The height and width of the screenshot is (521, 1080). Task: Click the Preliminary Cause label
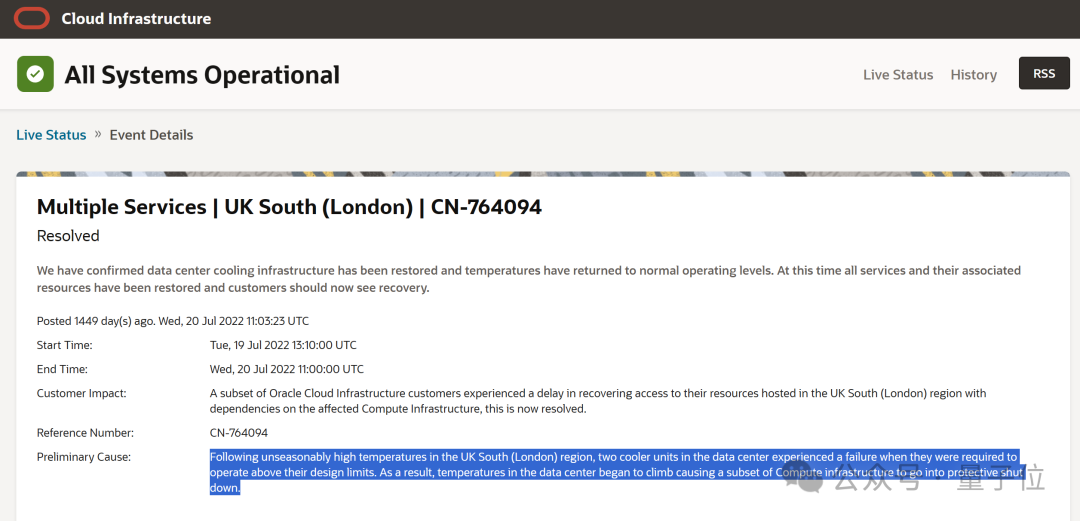(x=83, y=456)
